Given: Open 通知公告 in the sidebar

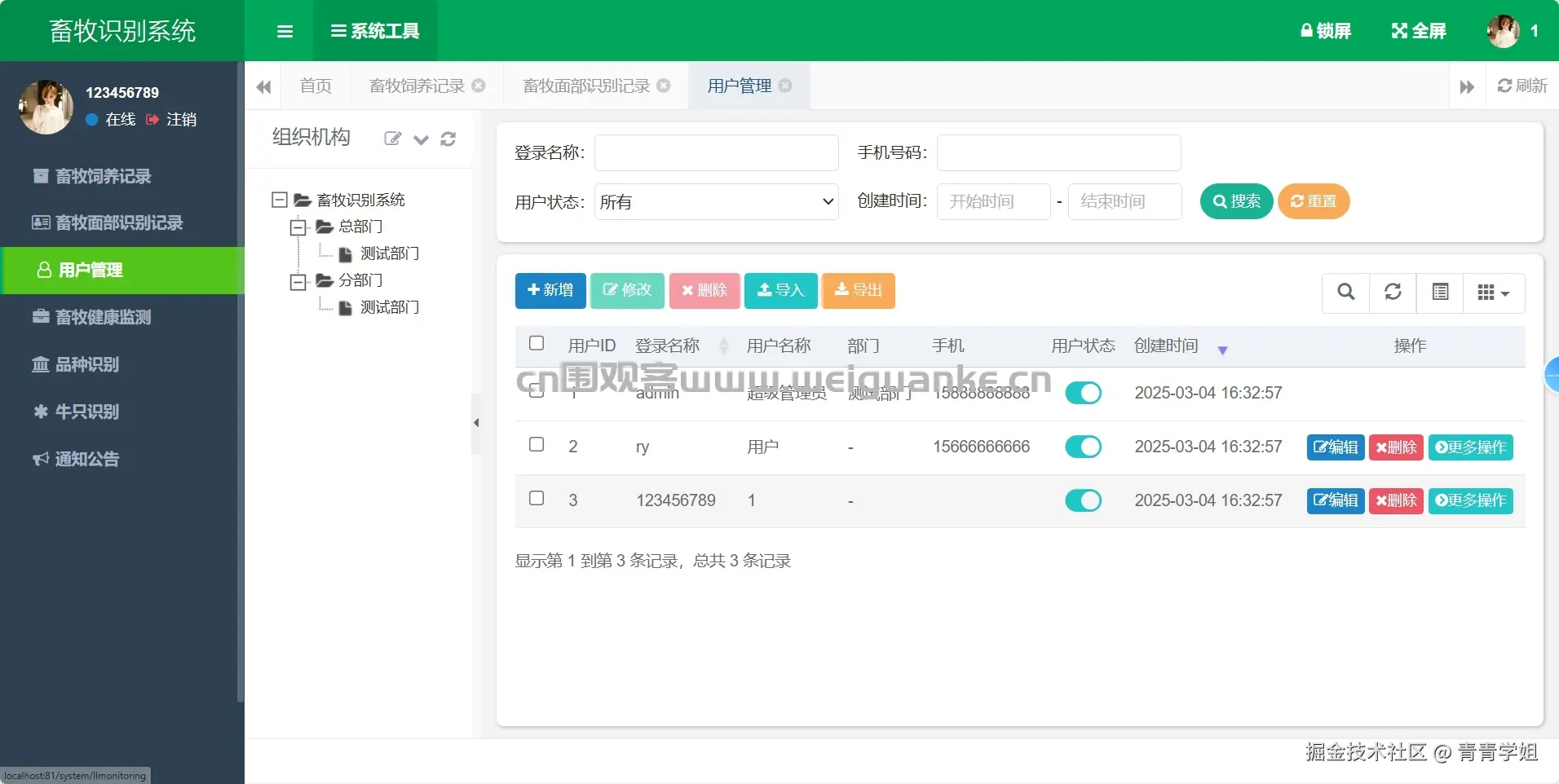Looking at the screenshot, I should (x=122, y=459).
